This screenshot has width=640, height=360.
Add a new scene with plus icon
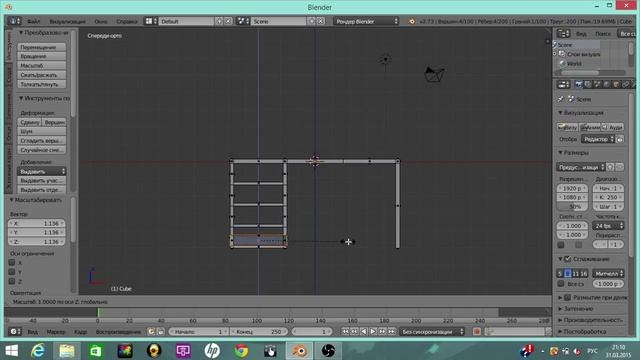point(312,21)
